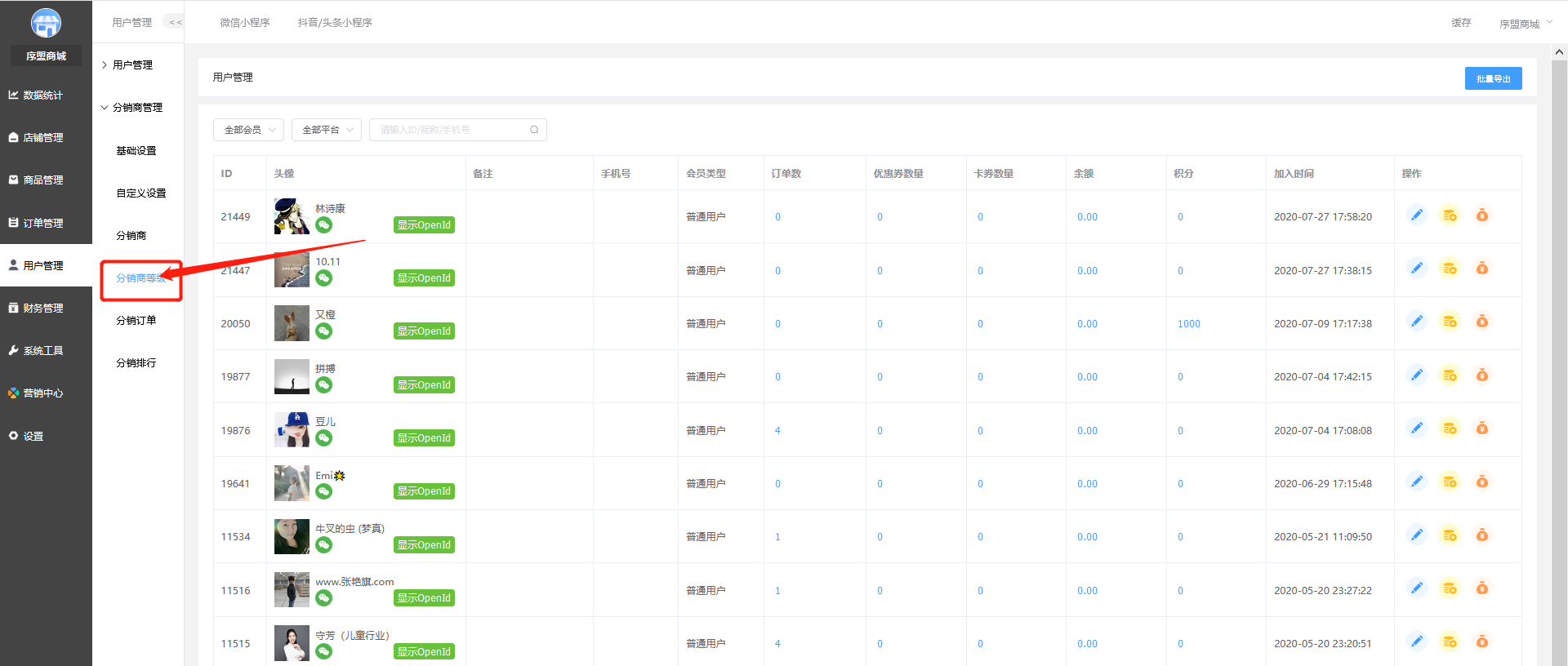Open 店铺管理 in the left sidebar

pos(46,138)
